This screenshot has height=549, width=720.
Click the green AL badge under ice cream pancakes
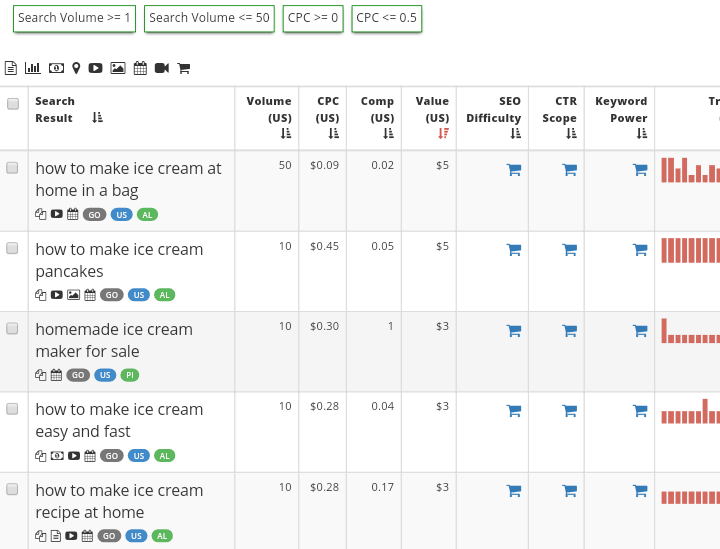165,295
